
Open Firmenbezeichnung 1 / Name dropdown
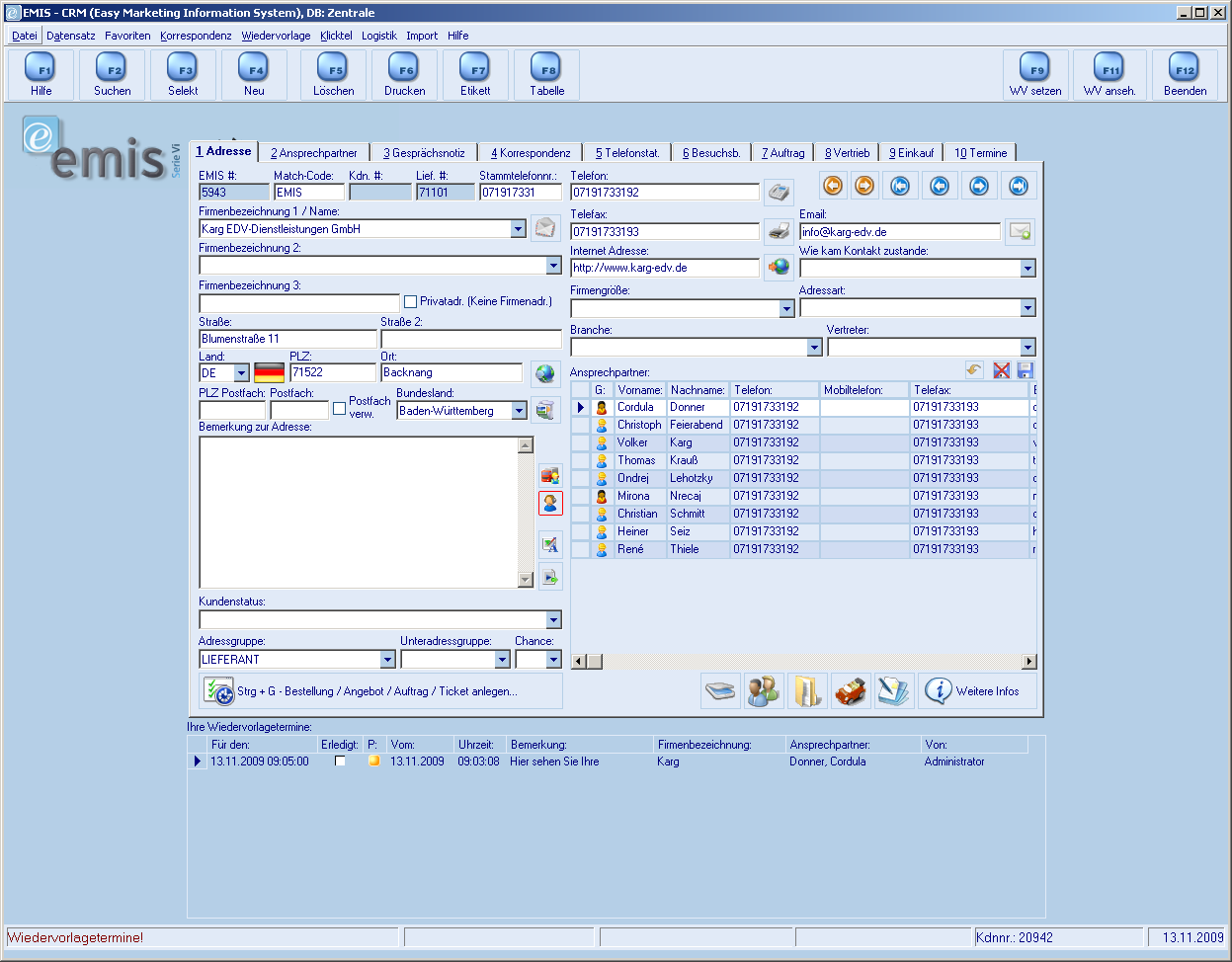pyautogui.click(x=518, y=229)
